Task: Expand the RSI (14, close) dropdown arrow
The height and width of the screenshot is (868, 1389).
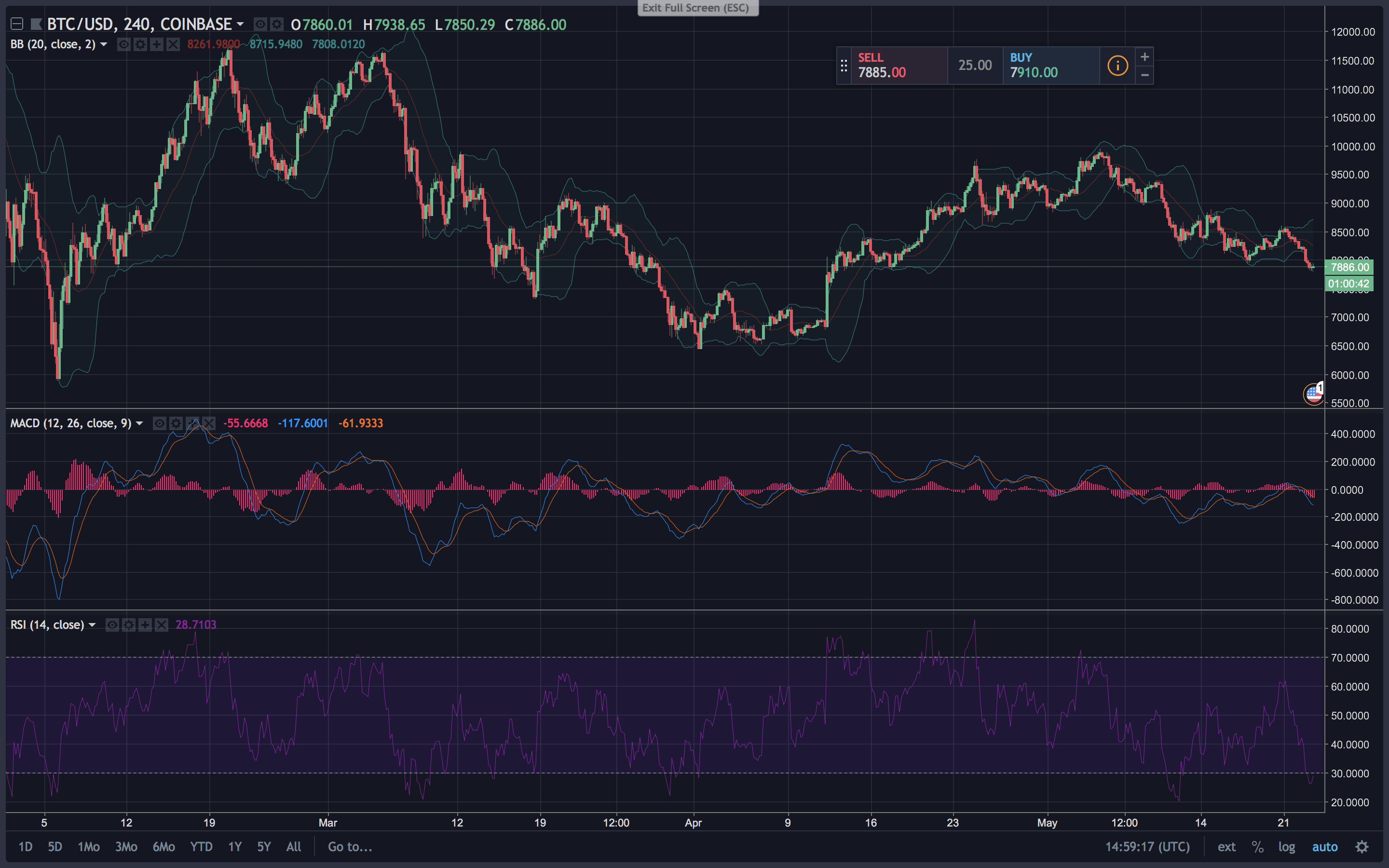Action: 92,624
